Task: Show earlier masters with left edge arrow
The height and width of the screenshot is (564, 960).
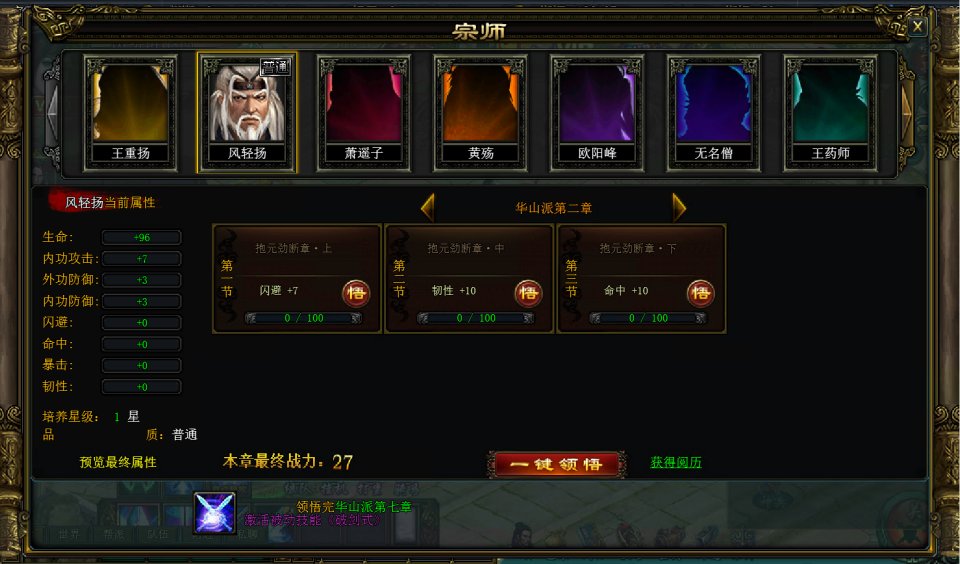Action: [53, 113]
